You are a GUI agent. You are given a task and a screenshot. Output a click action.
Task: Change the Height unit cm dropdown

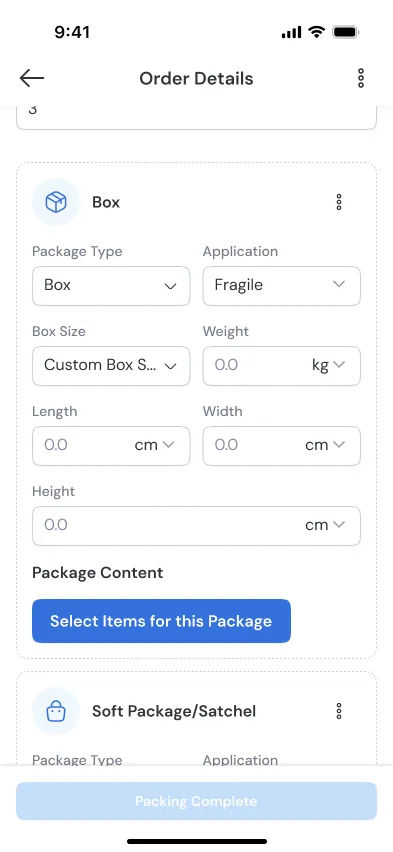pyautogui.click(x=325, y=525)
